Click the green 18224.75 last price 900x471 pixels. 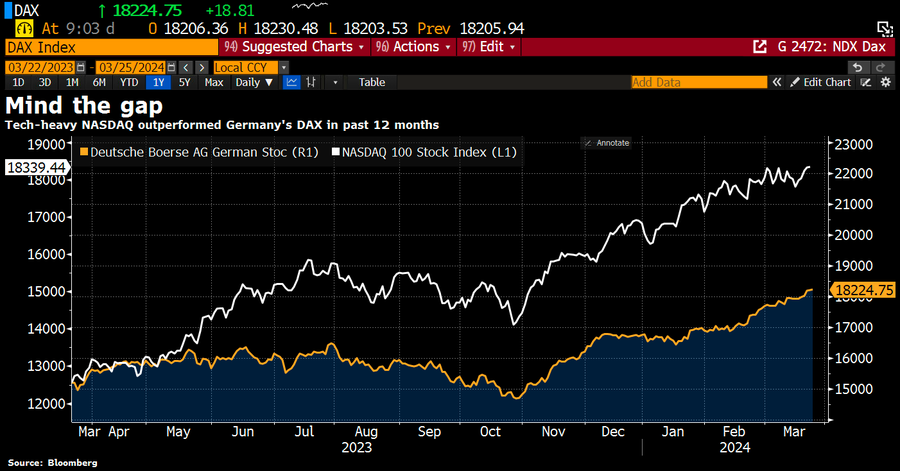[147, 10]
